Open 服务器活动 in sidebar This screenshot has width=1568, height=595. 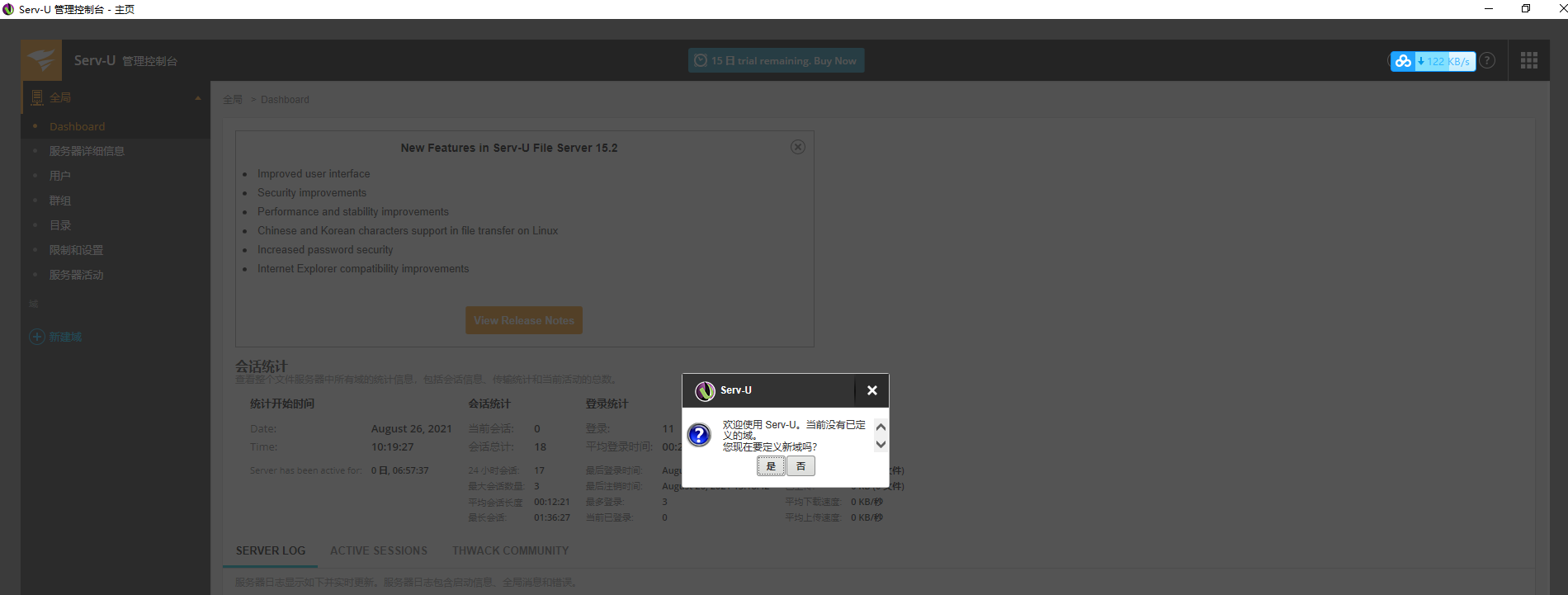(76, 275)
